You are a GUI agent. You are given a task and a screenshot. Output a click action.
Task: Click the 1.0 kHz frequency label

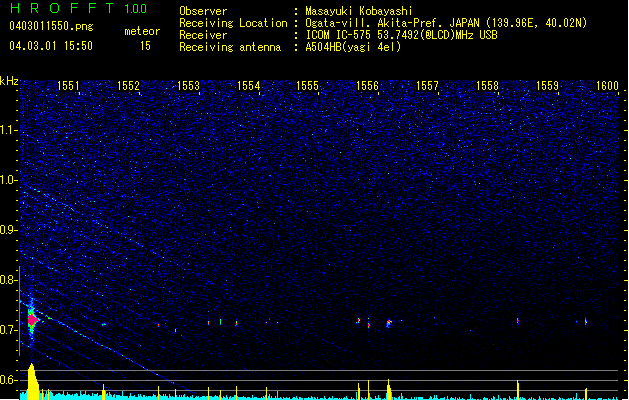[9, 180]
